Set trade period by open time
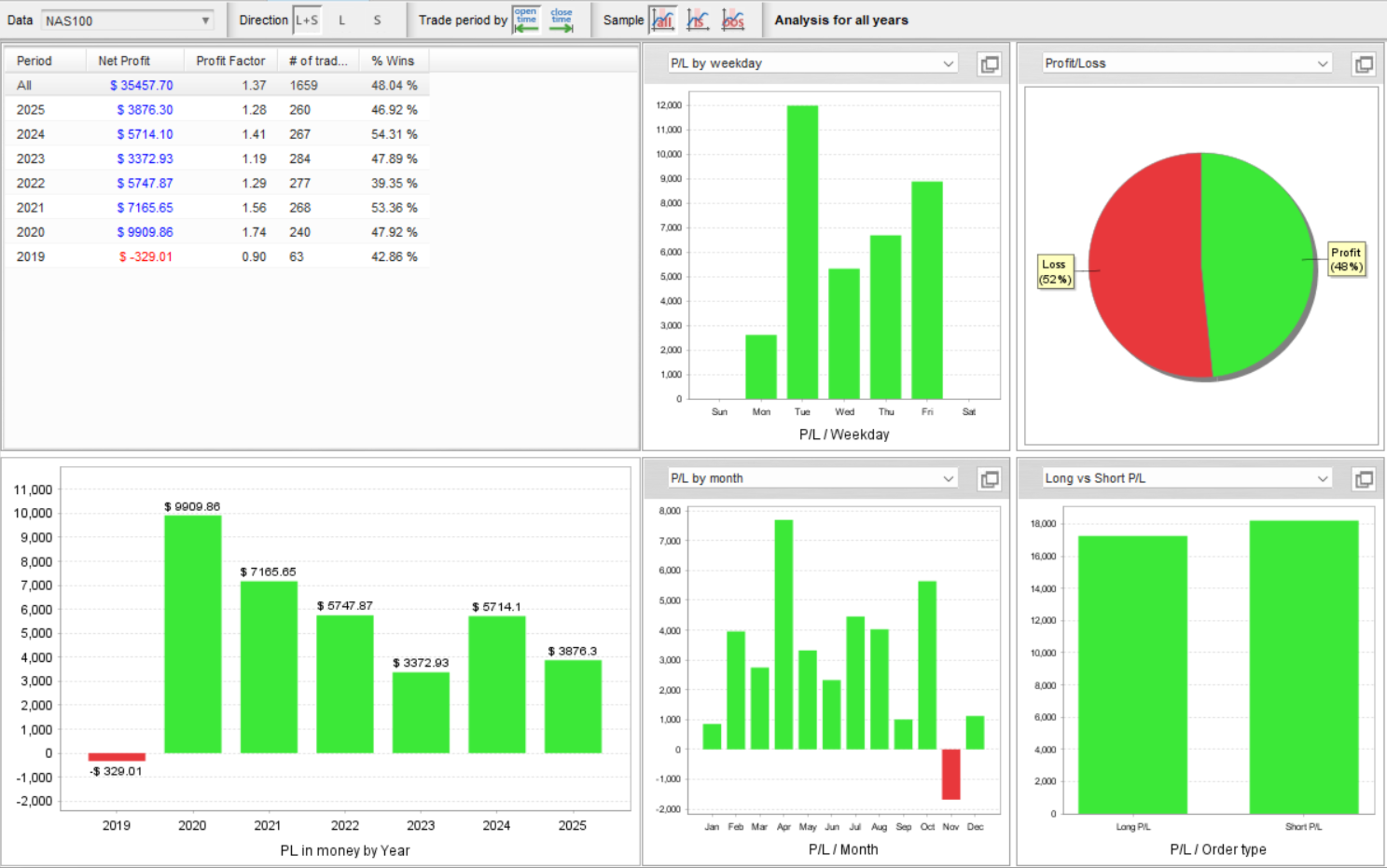Viewport: 1387px width, 868px height. 526,20
